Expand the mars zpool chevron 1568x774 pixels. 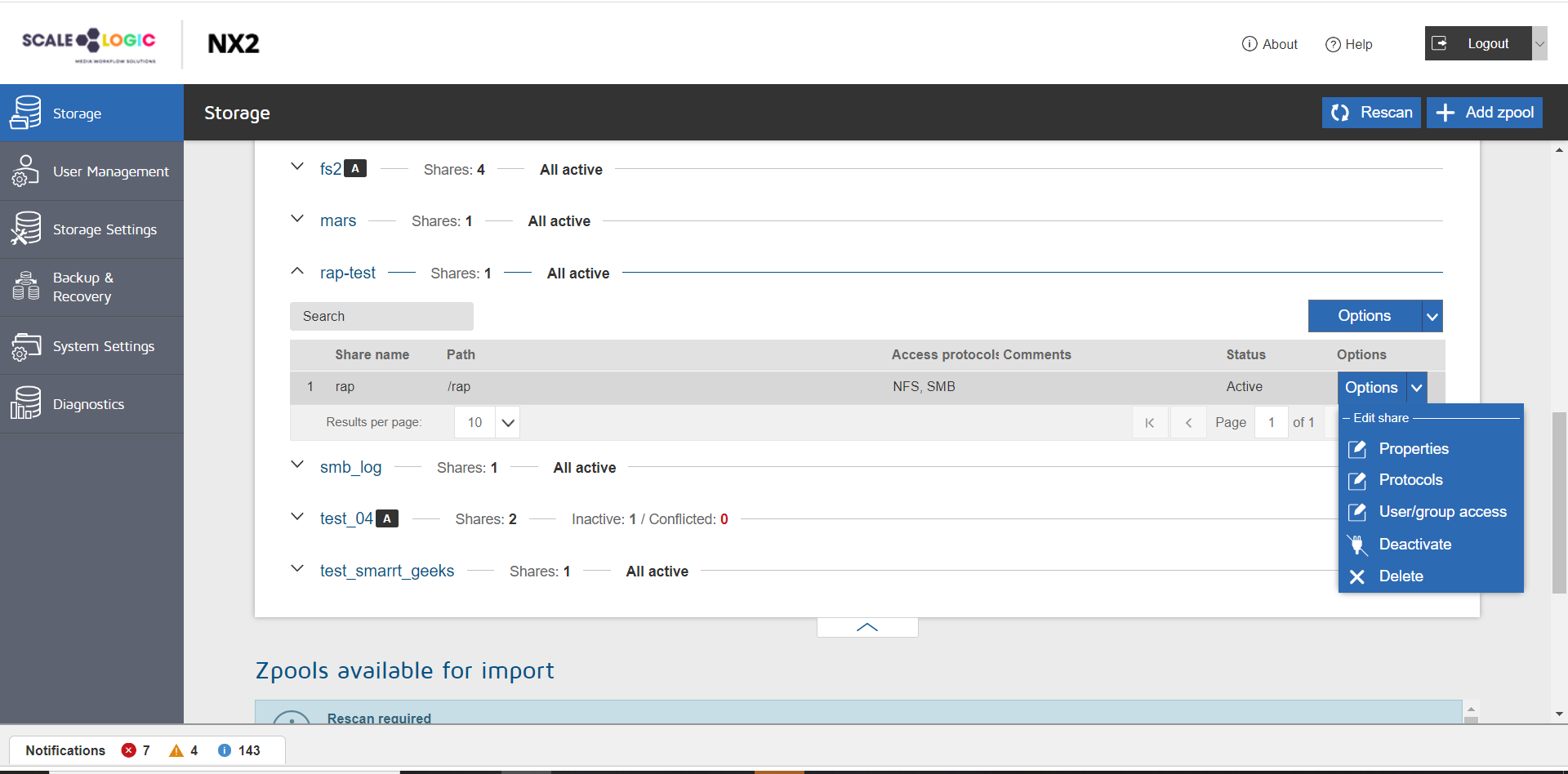[297, 219]
